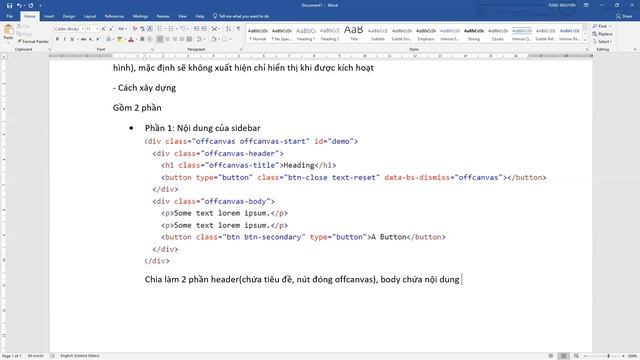Apply the Heading 1 style
The height and width of the screenshot is (360, 640).
pos(306,34)
